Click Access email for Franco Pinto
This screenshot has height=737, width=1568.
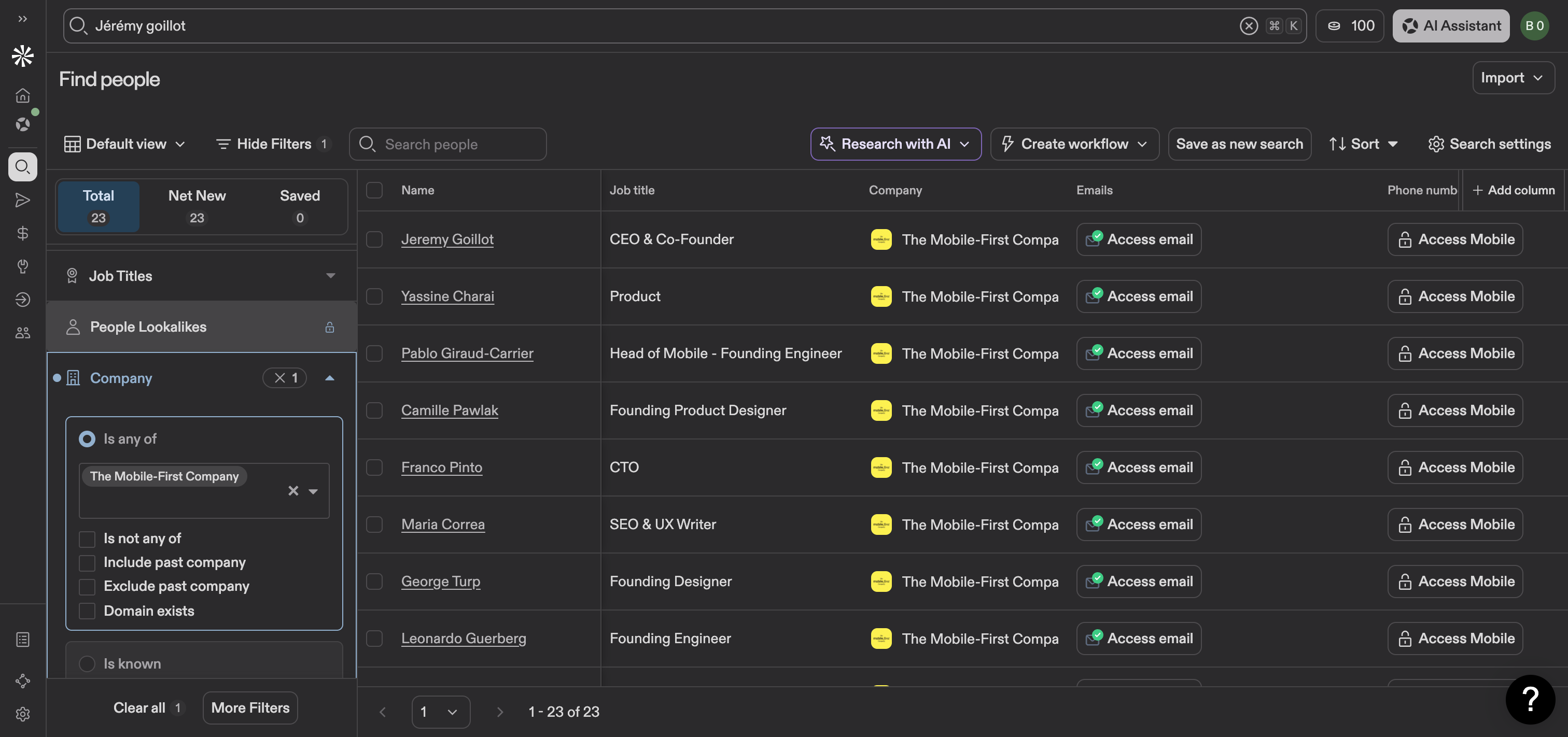(1138, 467)
